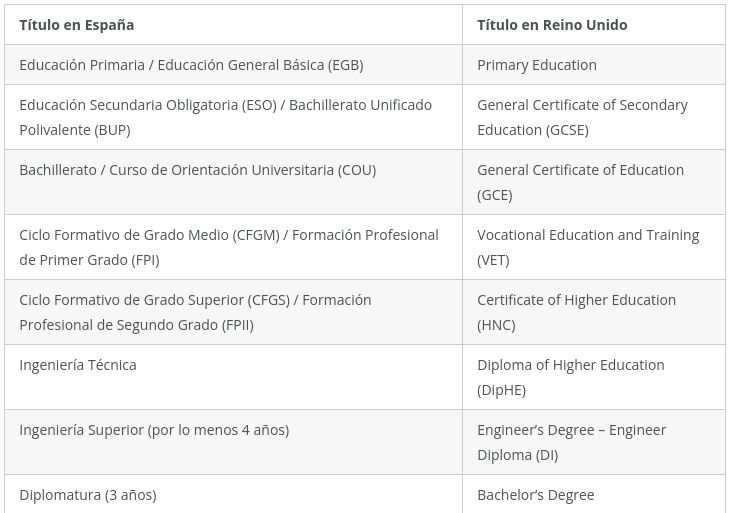Click the 'General Certificate of Education' text
The image size is (736, 513).
[580, 170]
